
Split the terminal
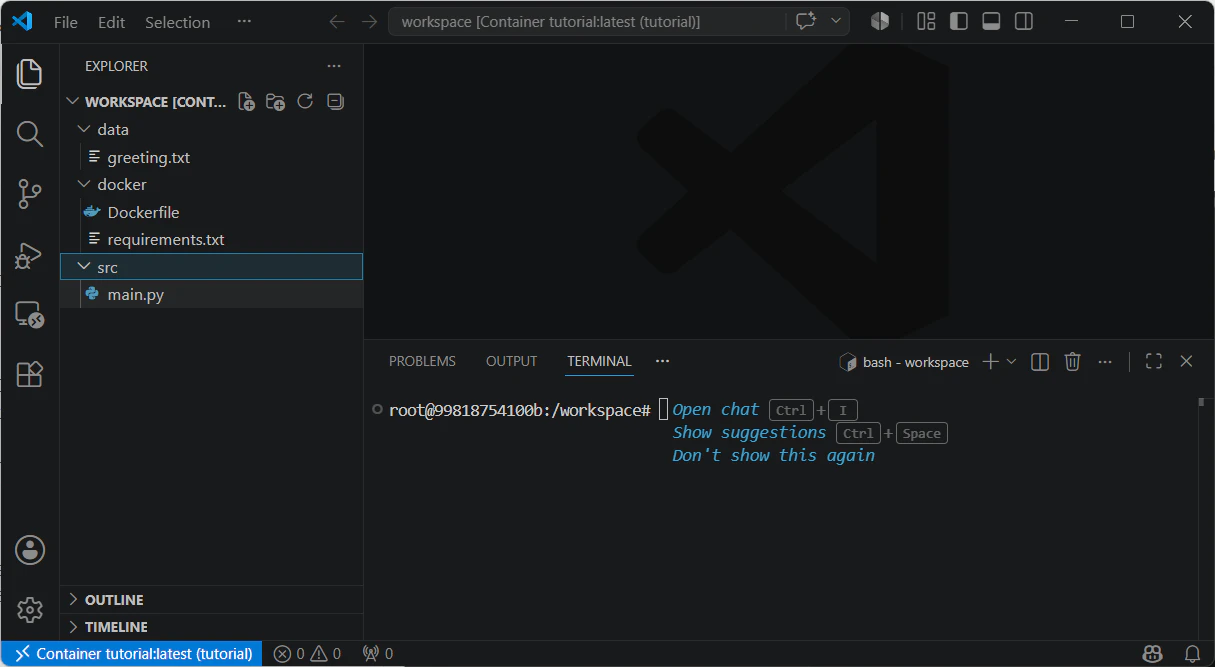[1040, 362]
